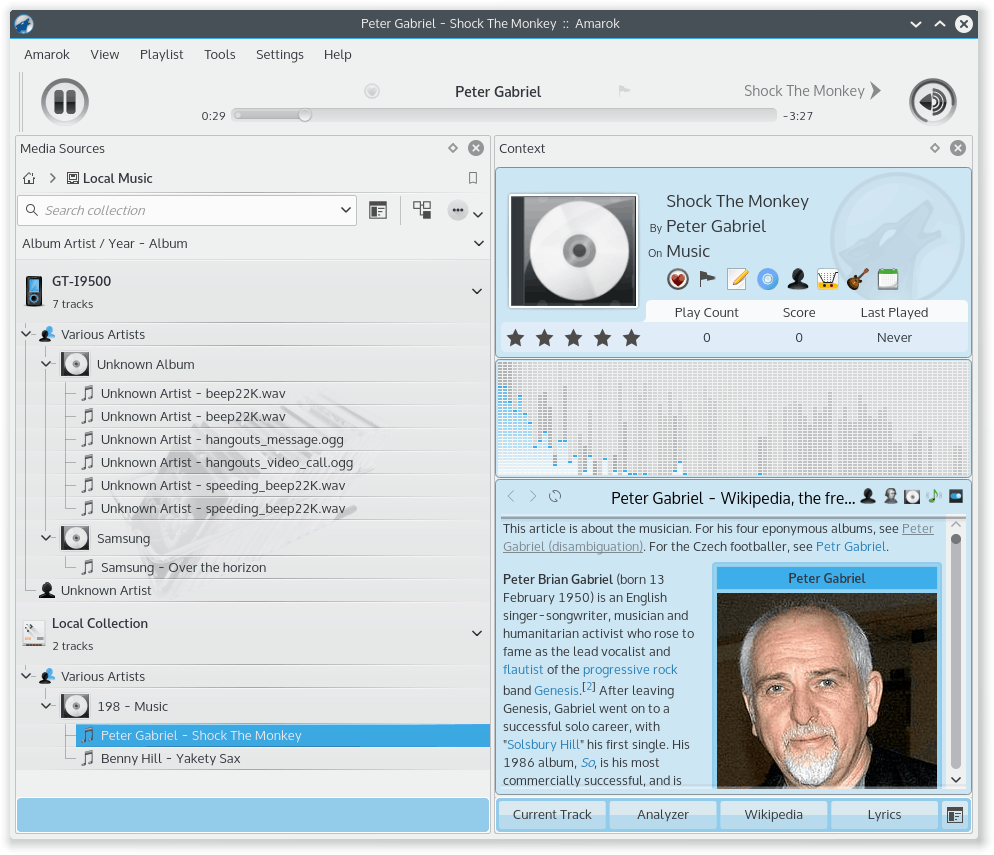Click the blue settings icon in the Wikipedia applet header
Viewport: 994px width, 855px height.
pos(956,496)
